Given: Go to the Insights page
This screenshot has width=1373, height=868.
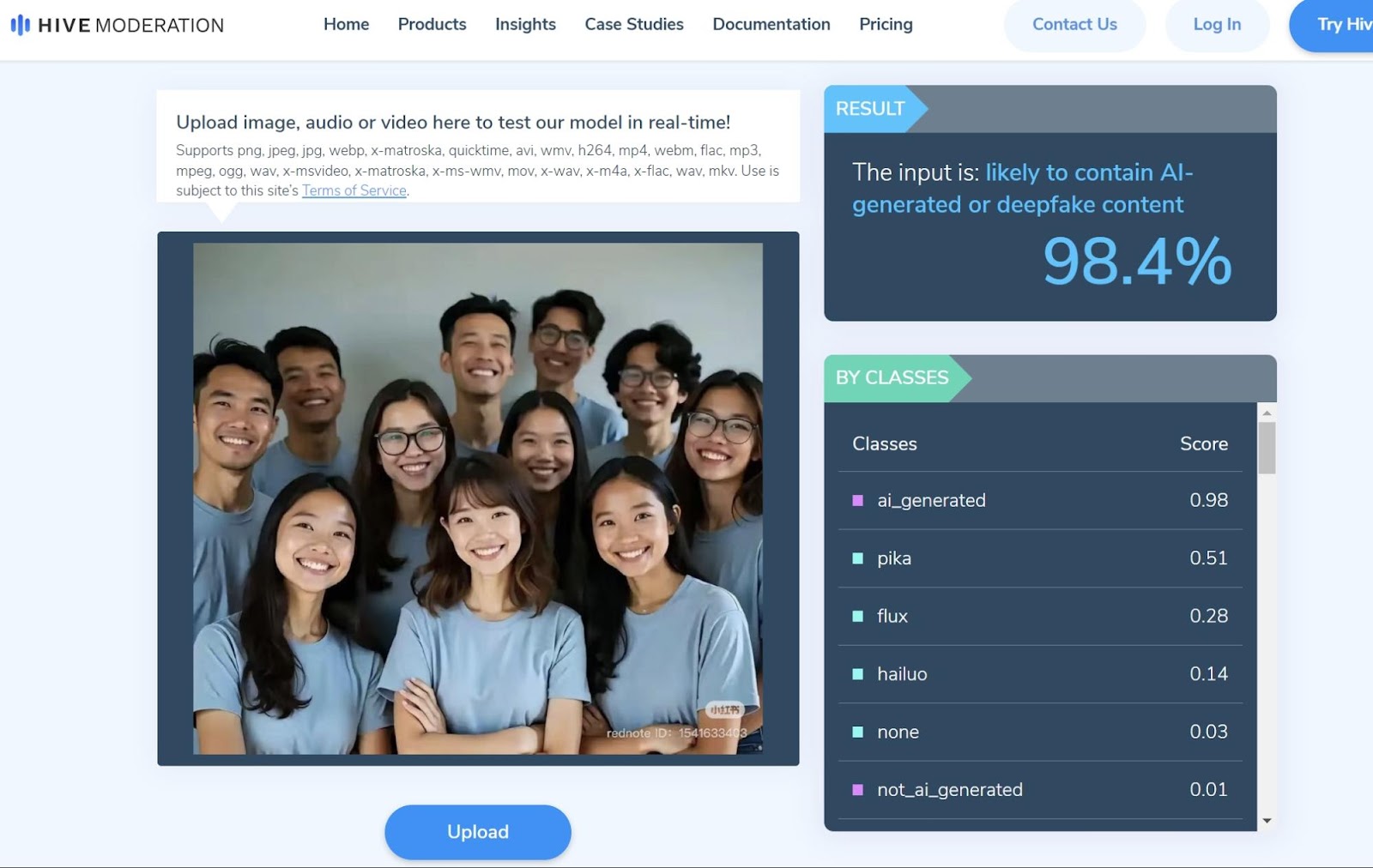Looking at the screenshot, I should point(525,25).
